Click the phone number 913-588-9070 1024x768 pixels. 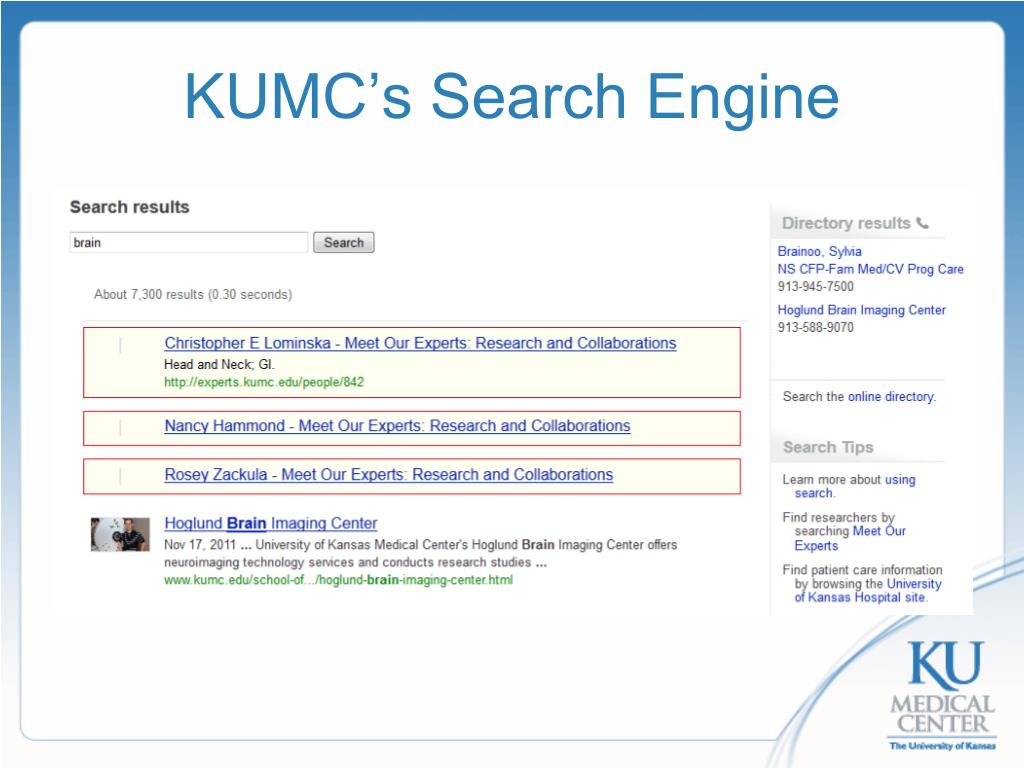[x=815, y=327]
